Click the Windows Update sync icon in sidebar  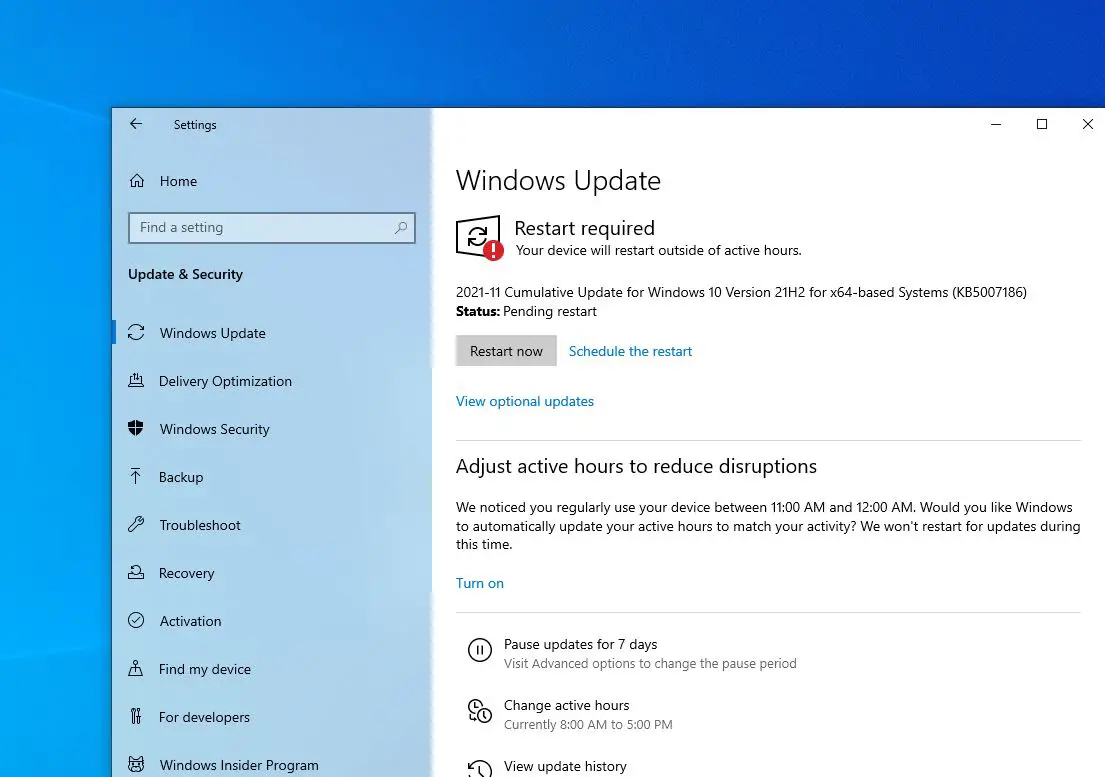tap(136, 332)
